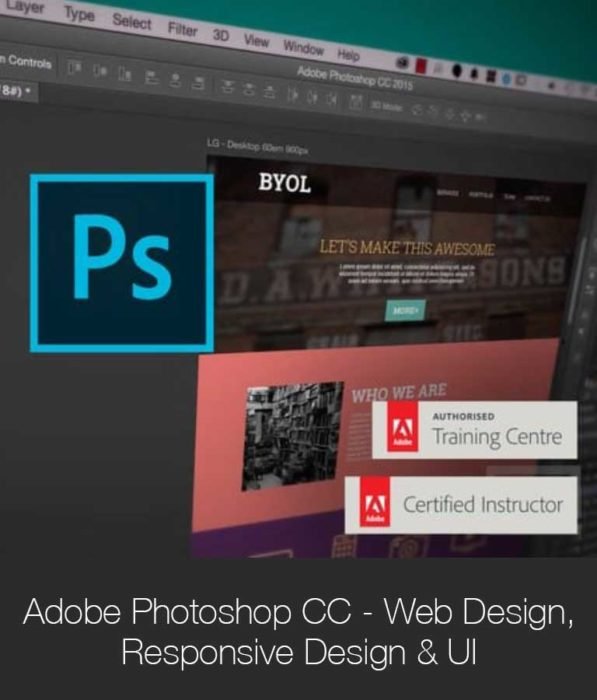597x700 pixels.
Task: Open the Window menu
Action: click(303, 47)
